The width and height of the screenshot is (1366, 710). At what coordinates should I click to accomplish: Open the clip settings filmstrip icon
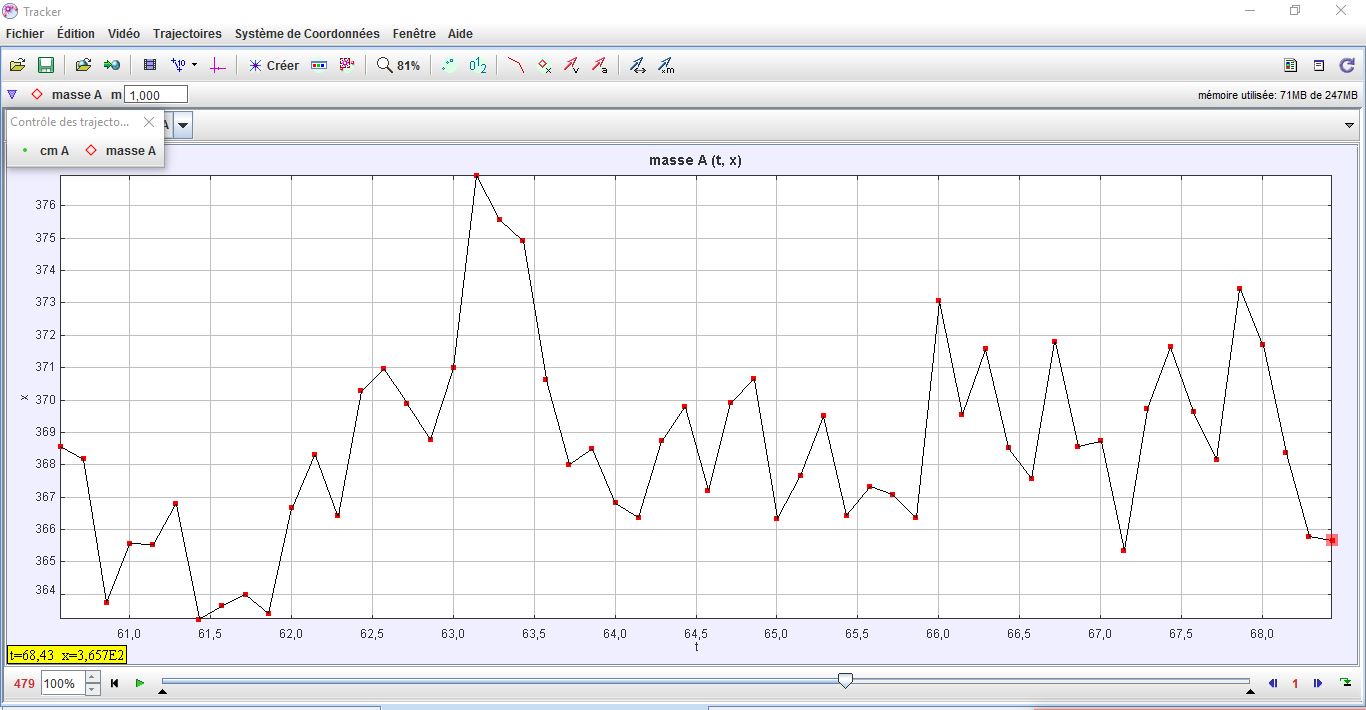click(150, 65)
